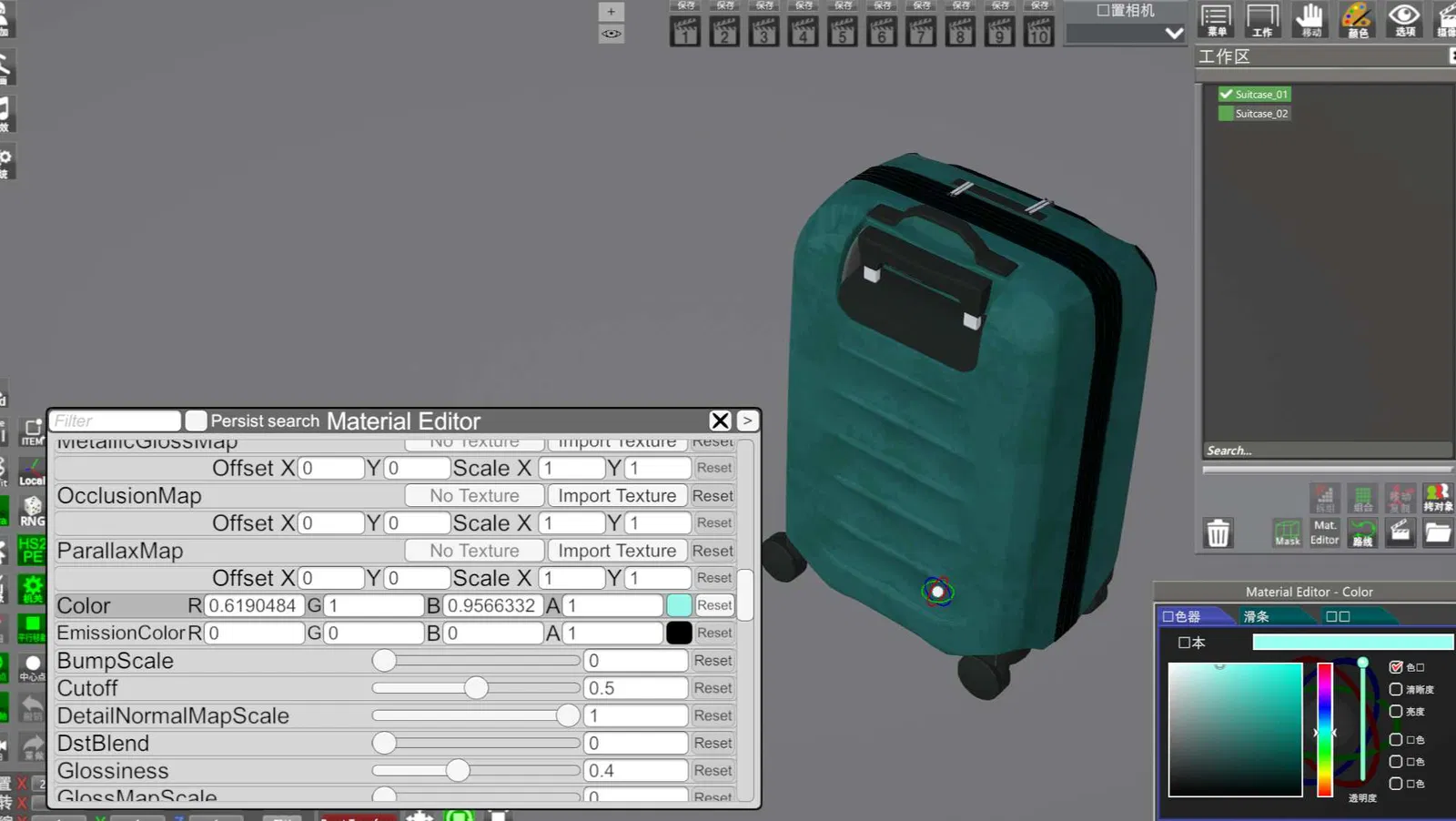Click the camera eye visibility toggle
This screenshot has height=821, width=1456.
coord(612,35)
